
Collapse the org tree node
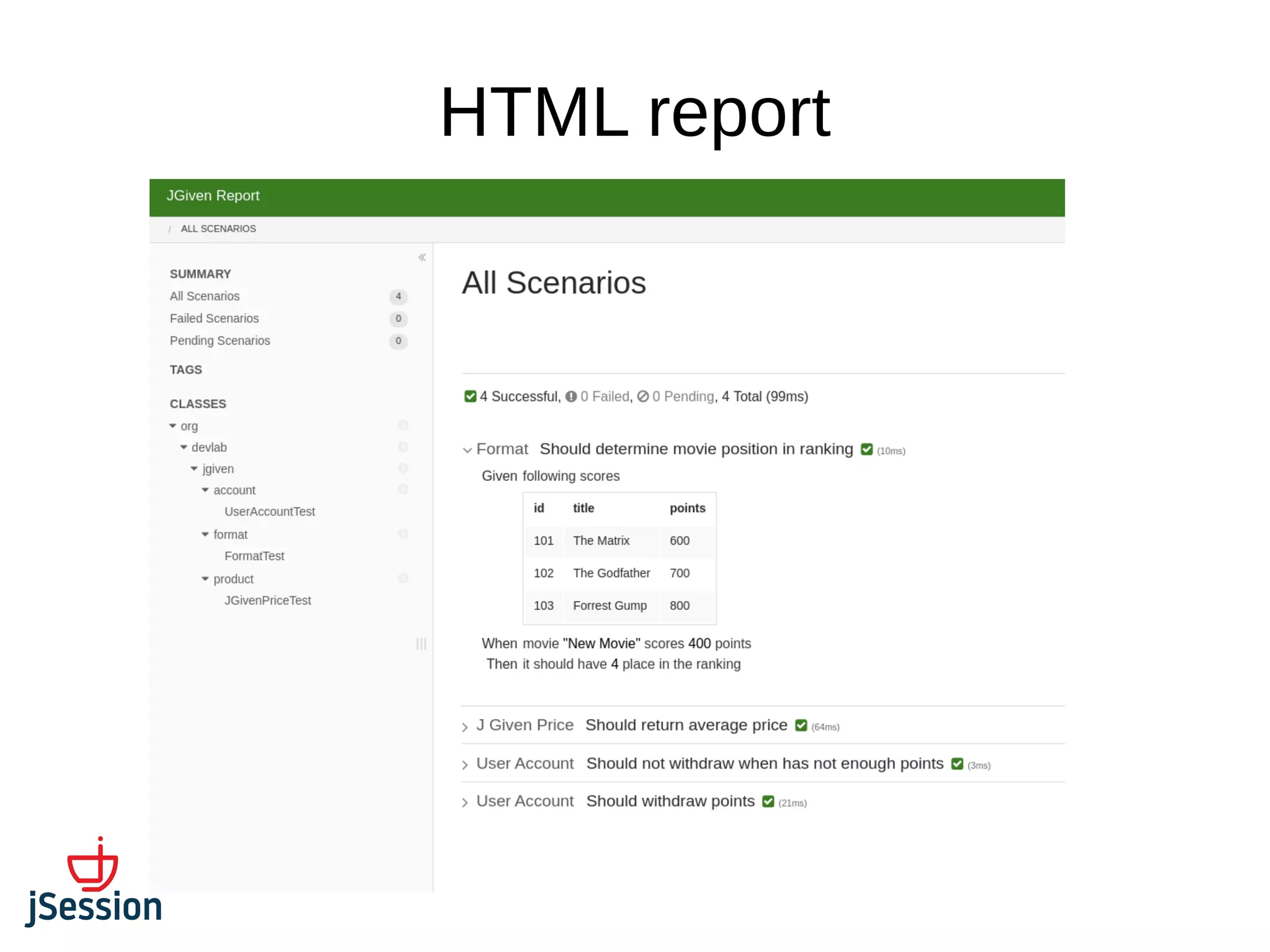click(173, 426)
